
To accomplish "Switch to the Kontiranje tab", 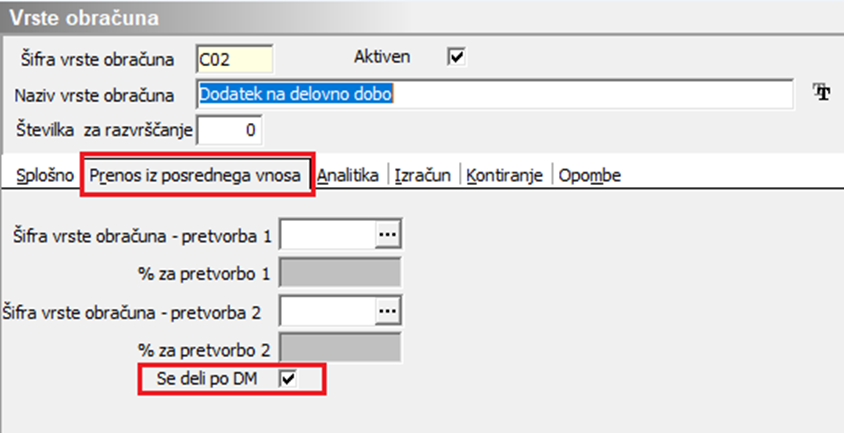I will 503,175.
